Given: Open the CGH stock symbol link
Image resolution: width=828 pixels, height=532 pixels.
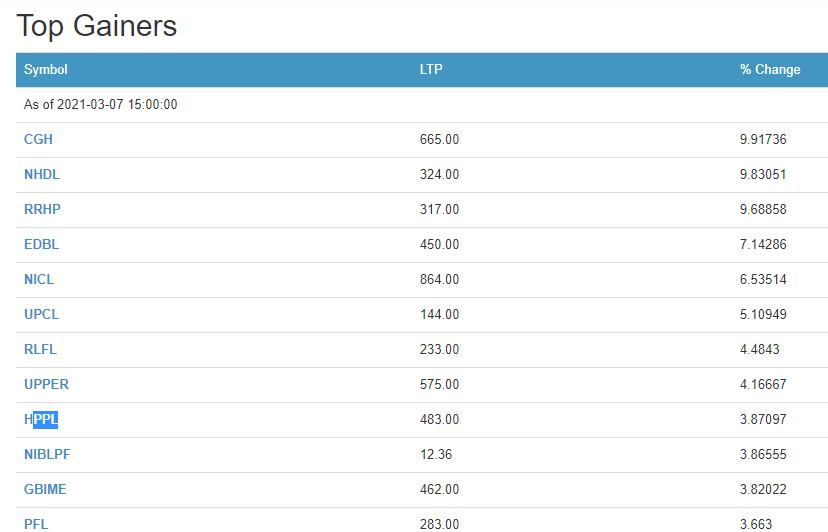Looking at the screenshot, I should click(38, 140).
